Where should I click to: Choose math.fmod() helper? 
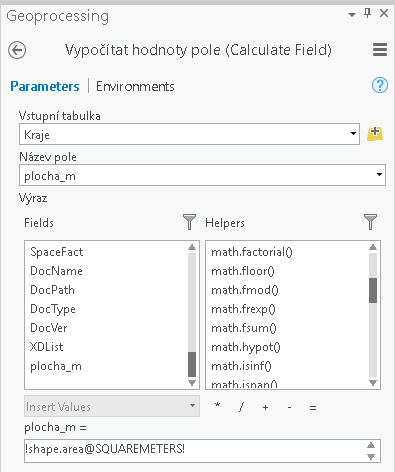pyautogui.click(x=245, y=290)
